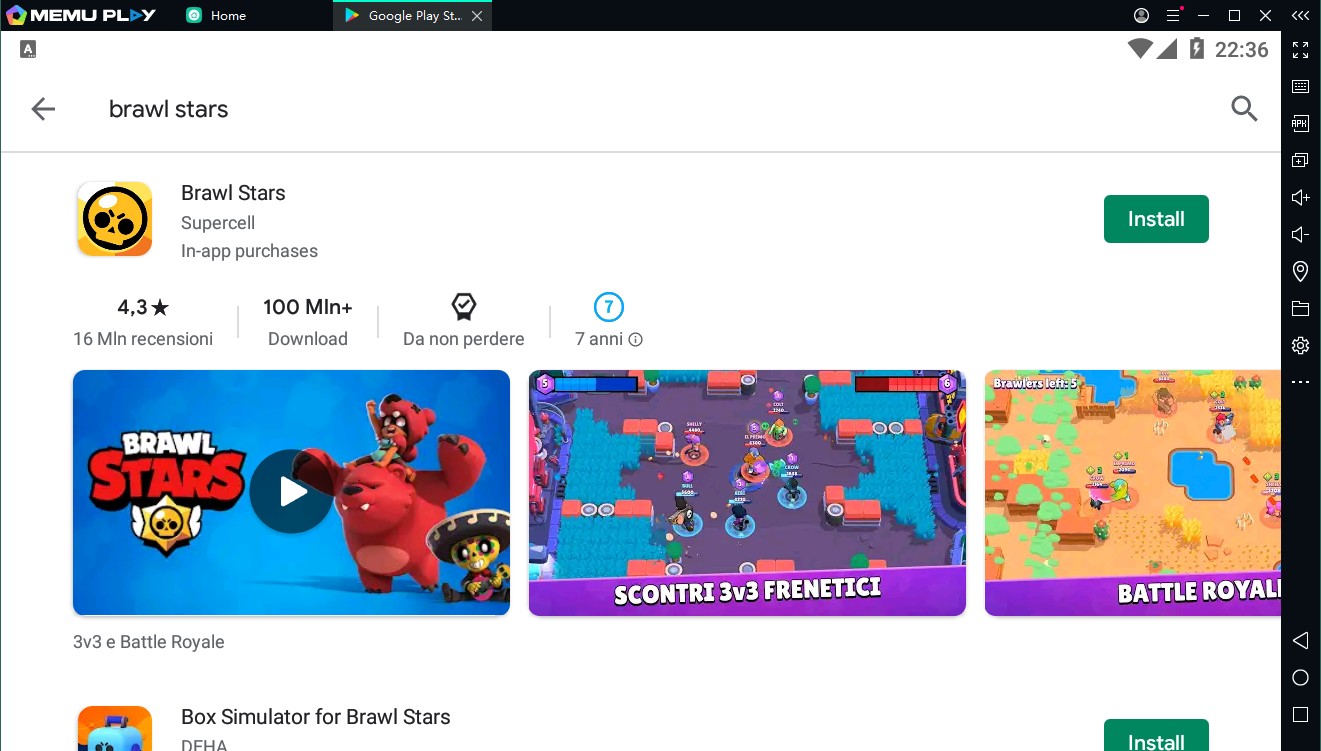Install Brawl Stars

(1156, 219)
